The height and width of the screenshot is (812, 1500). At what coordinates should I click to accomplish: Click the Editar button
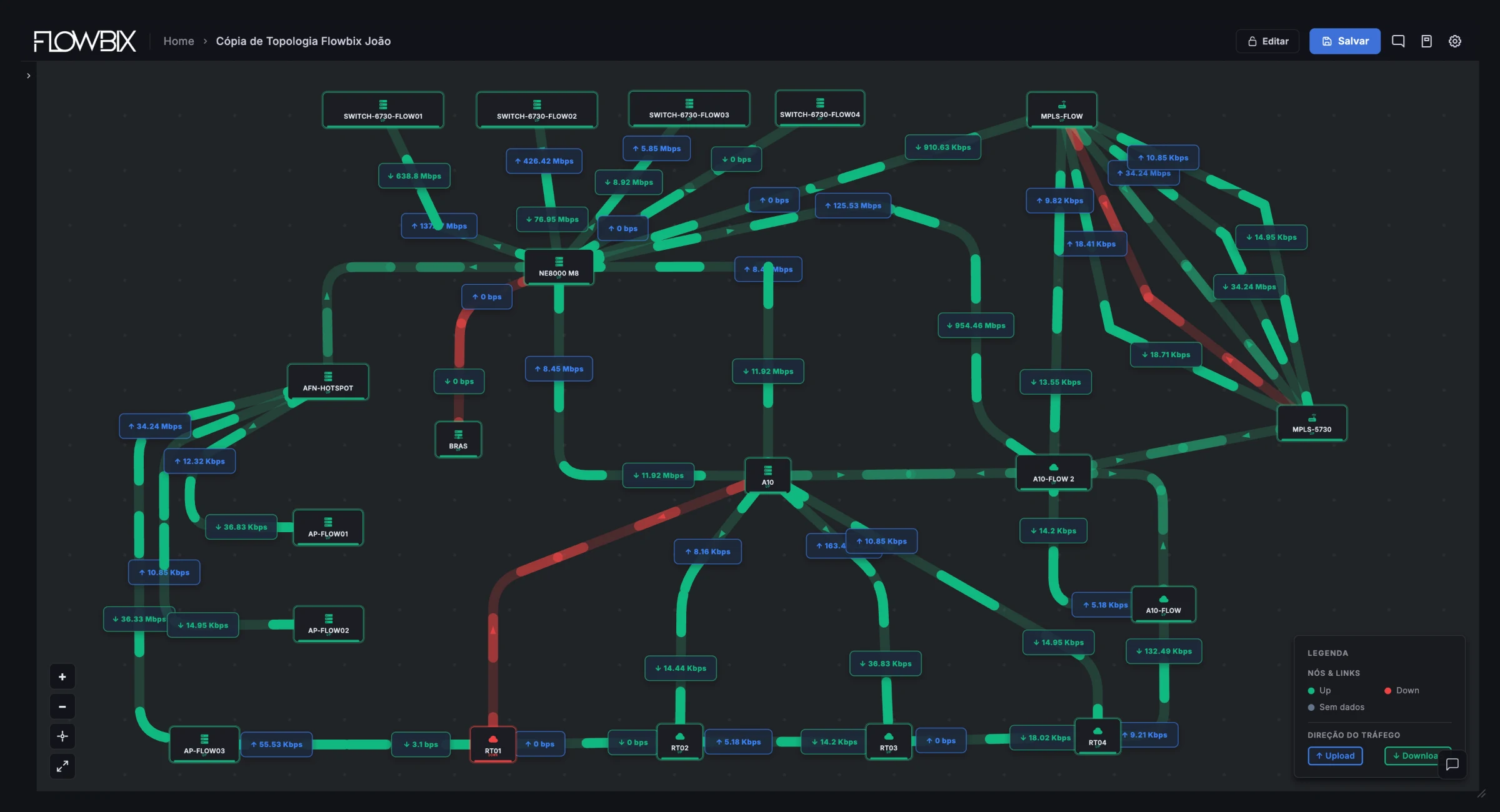[x=1267, y=41]
